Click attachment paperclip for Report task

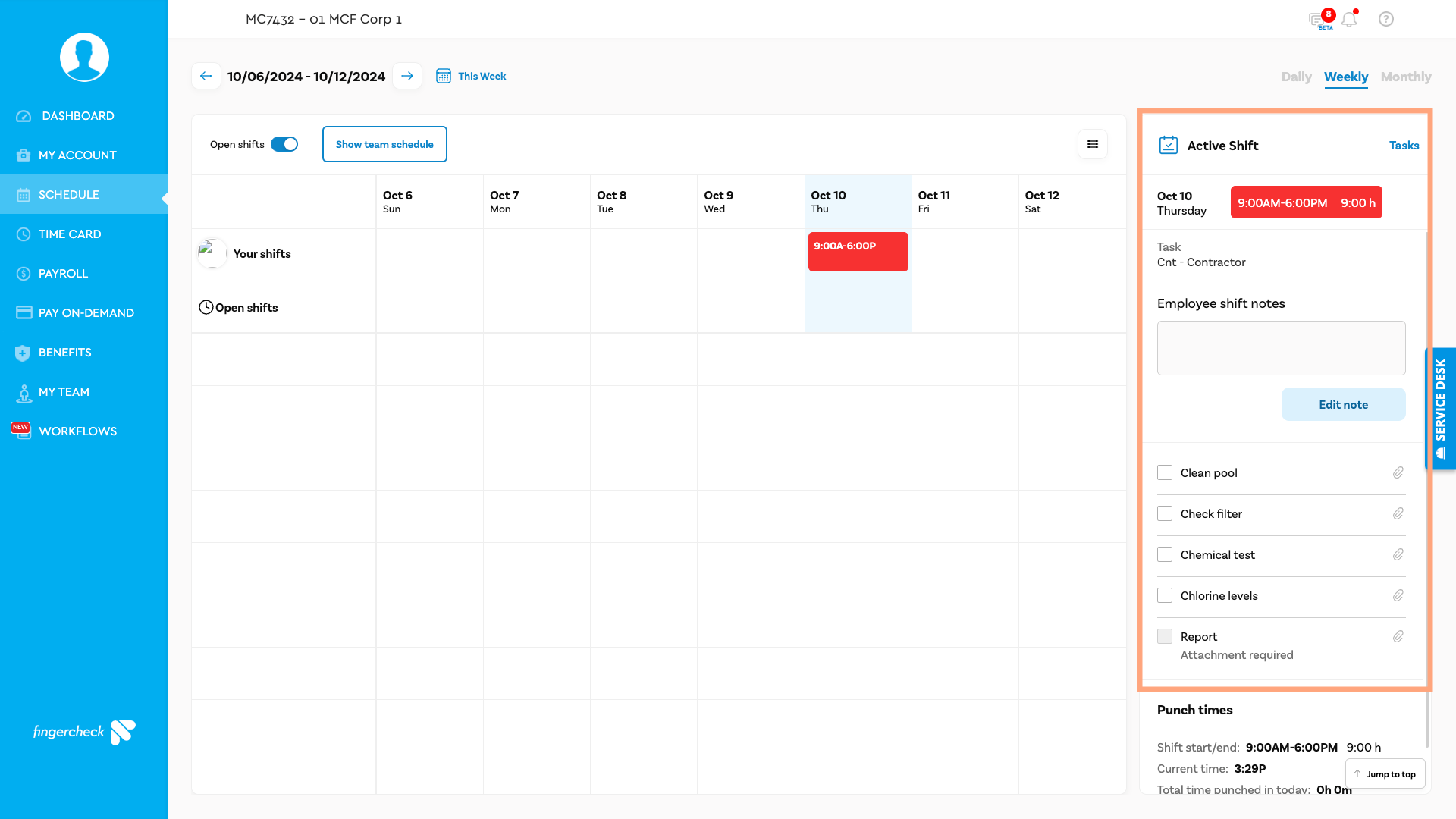[1398, 637]
